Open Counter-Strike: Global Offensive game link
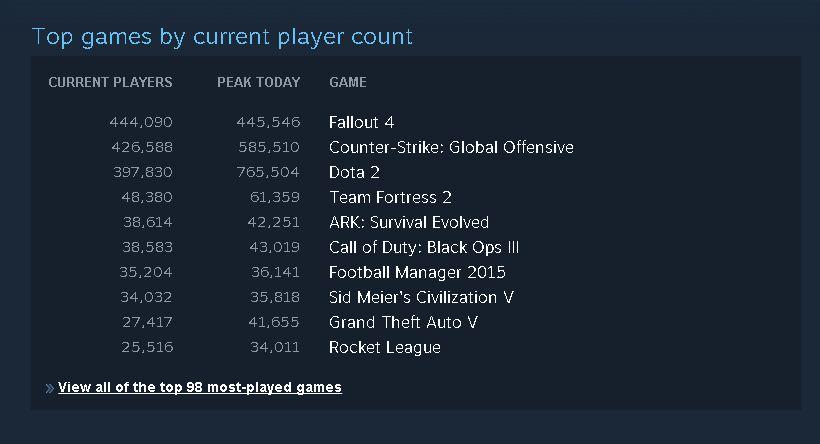This screenshot has height=444, width=820. pyautogui.click(x=451, y=147)
